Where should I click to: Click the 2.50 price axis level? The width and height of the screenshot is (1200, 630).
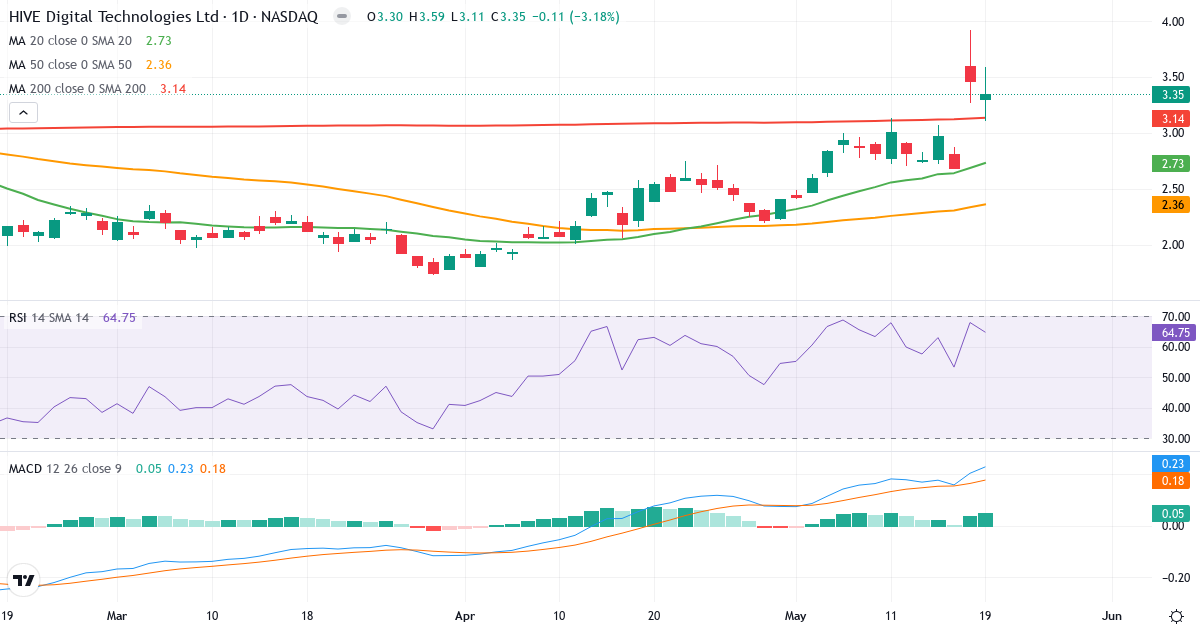pos(1173,189)
